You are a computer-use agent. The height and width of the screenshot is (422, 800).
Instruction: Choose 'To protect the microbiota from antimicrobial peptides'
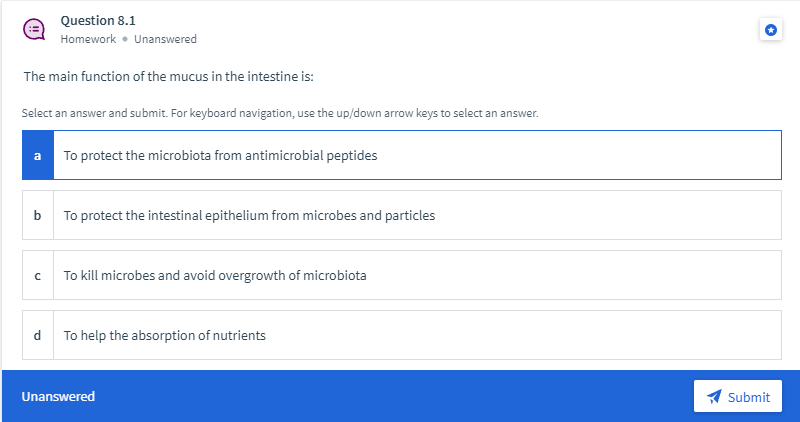pyautogui.click(x=220, y=156)
